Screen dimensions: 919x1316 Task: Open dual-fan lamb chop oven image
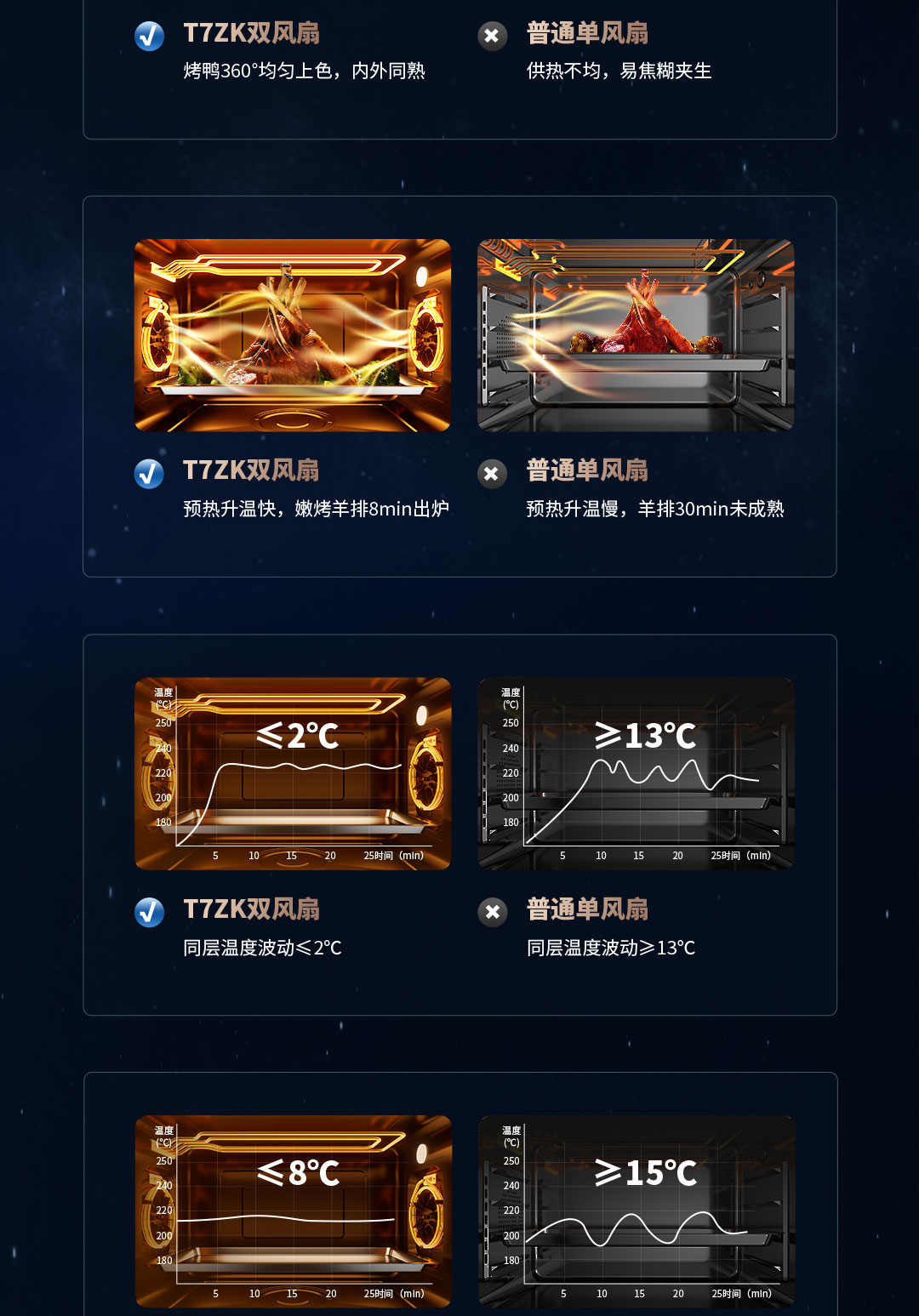click(x=293, y=335)
